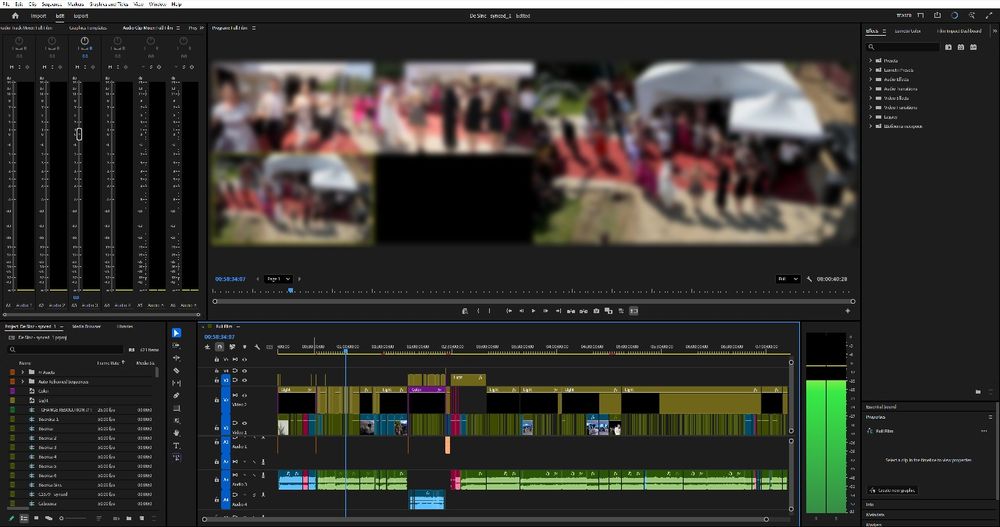Select the Hand tool
The width and height of the screenshot is (1000, 527).
(x=177, y=433)
